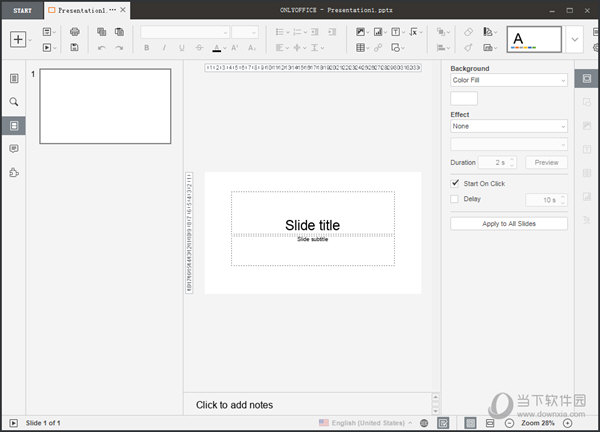The height and width of the screenshot is (432, 600).
Task: Click the Insert Shape icon
Action: click(x=395, y=48)
